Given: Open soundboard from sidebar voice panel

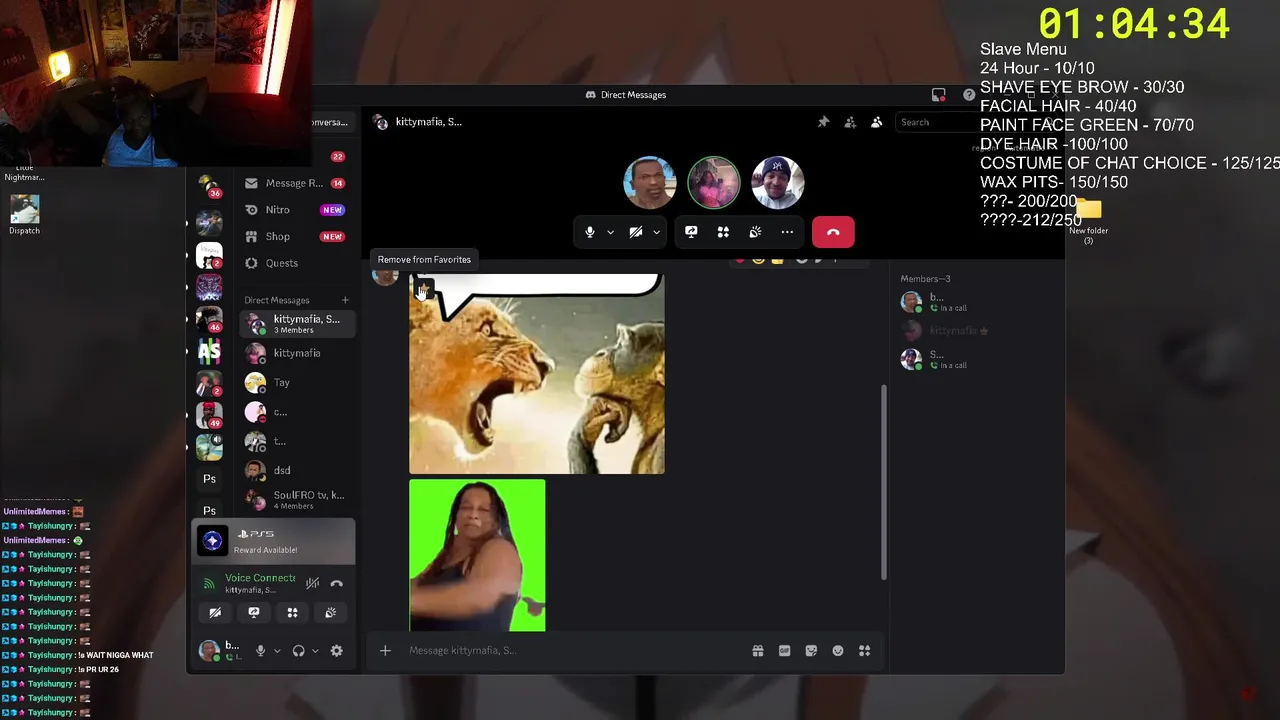Looking at the screenshot, I should pyautogui.click(x=331, y=613).
